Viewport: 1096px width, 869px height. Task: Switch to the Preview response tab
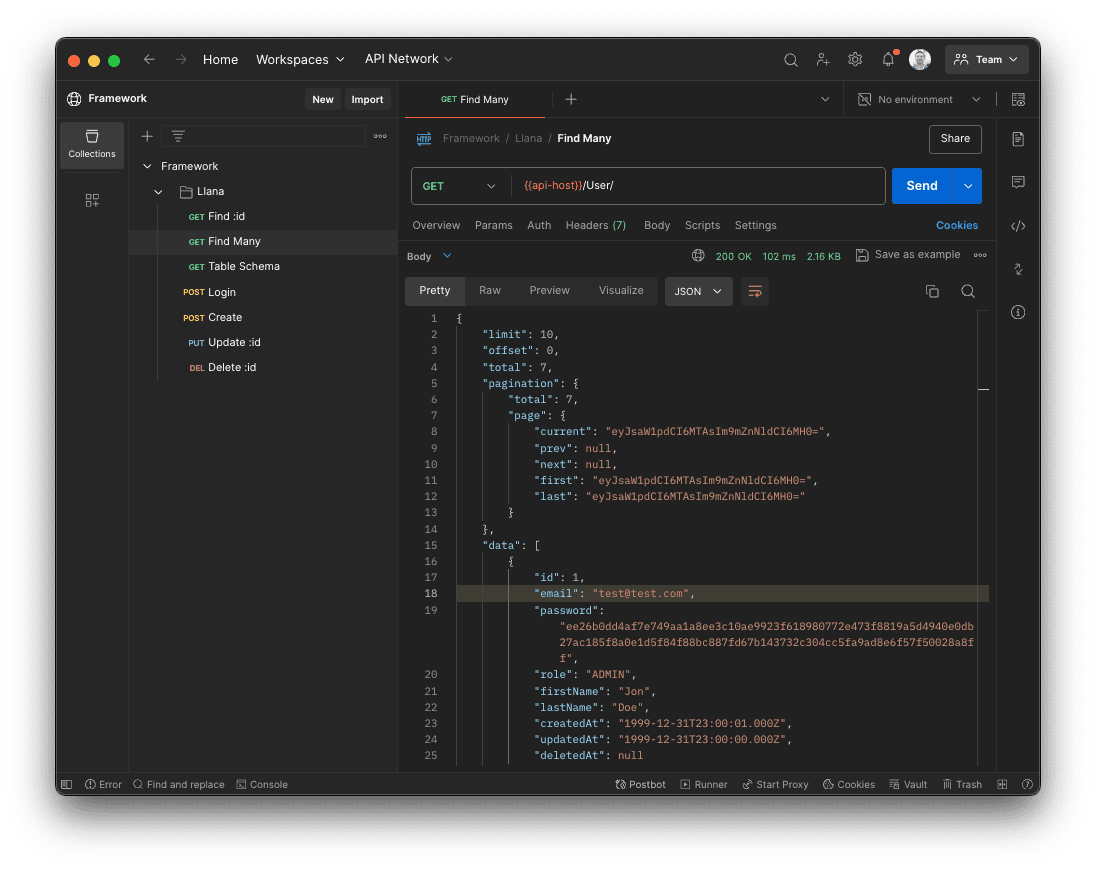[x=549, y=290]
